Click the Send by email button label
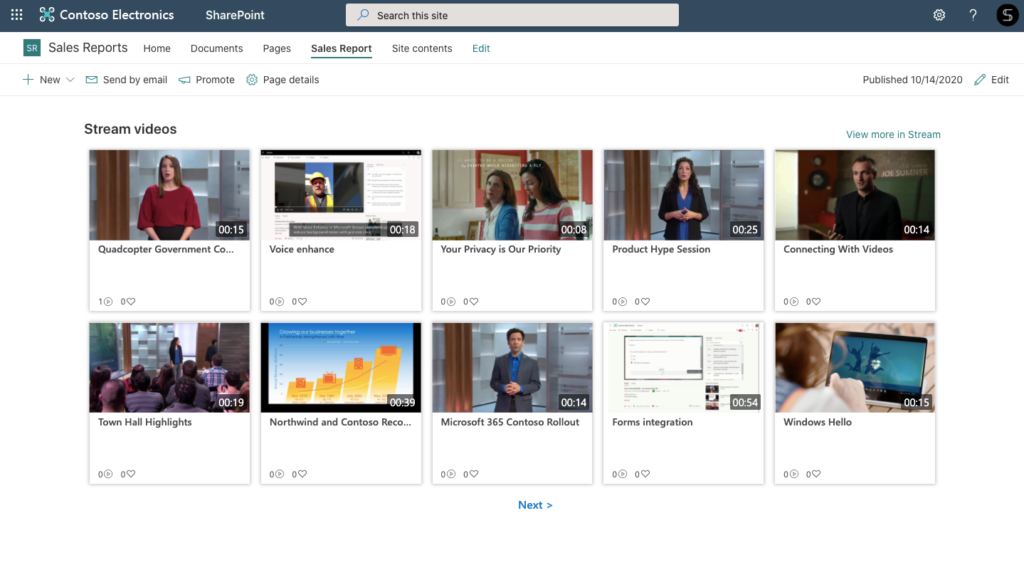The width and height of the screenshot is (1024, 582). 135,80
